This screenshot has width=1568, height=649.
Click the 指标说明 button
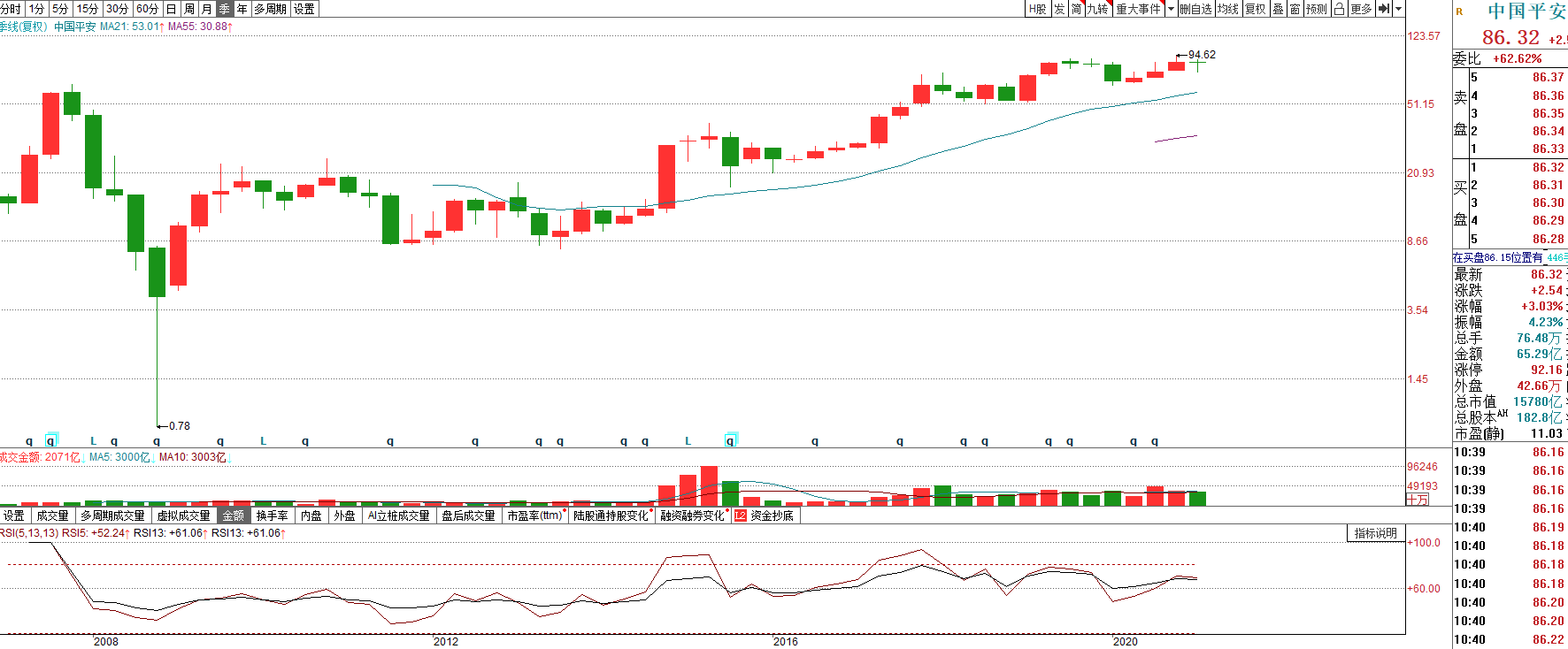[x=1375, y=533]
